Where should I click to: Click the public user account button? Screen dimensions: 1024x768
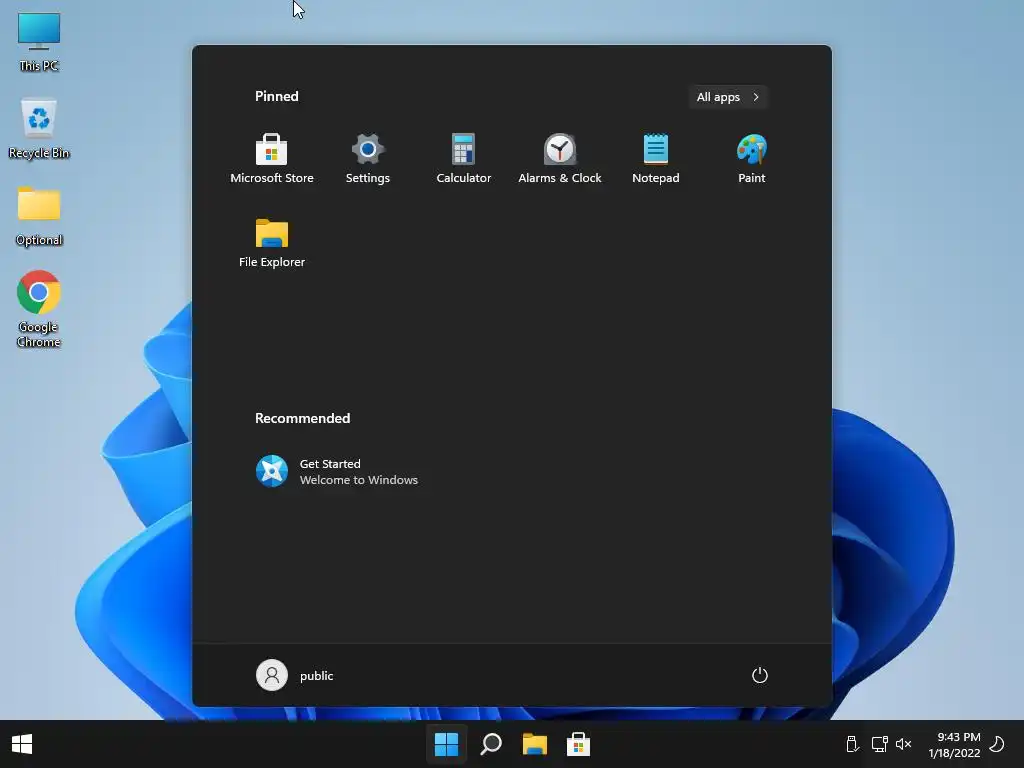point(295,675)
